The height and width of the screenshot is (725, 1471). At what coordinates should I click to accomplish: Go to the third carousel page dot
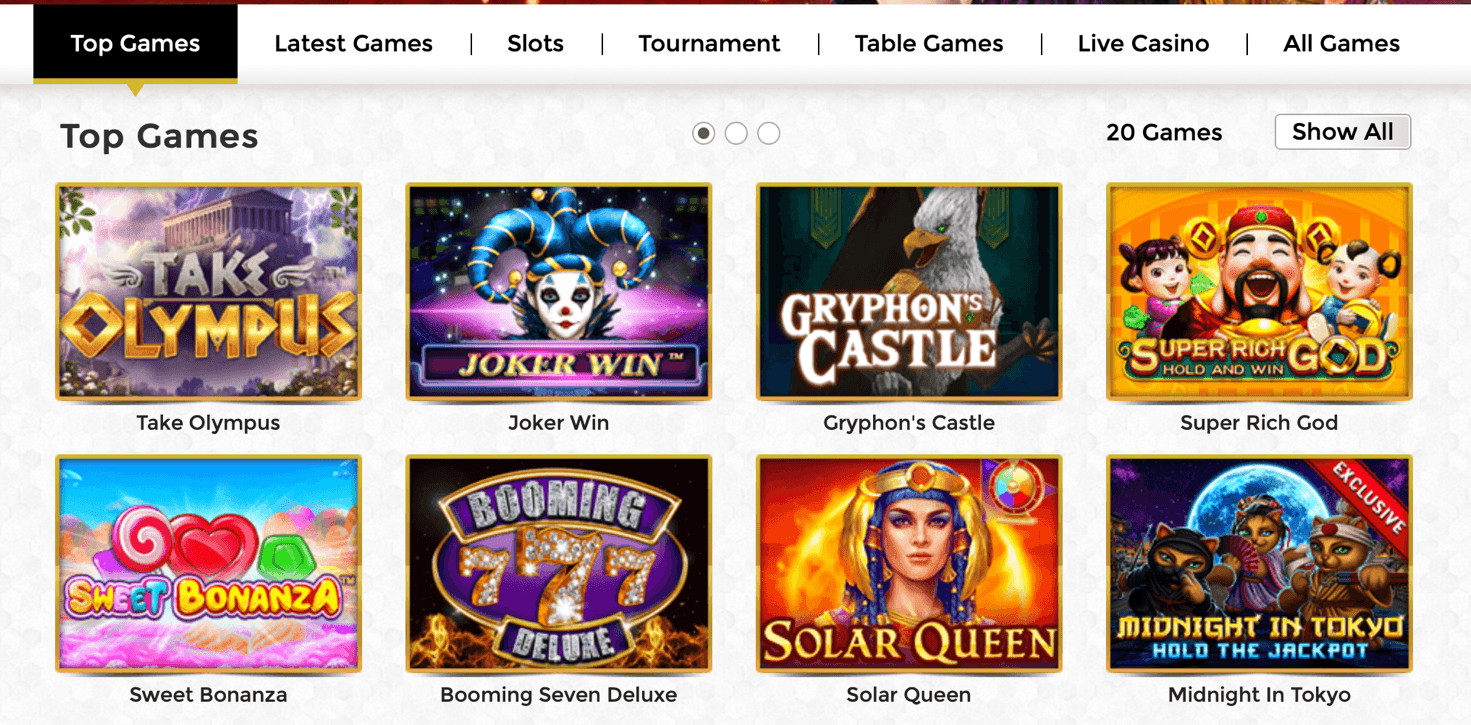point(769,133)
